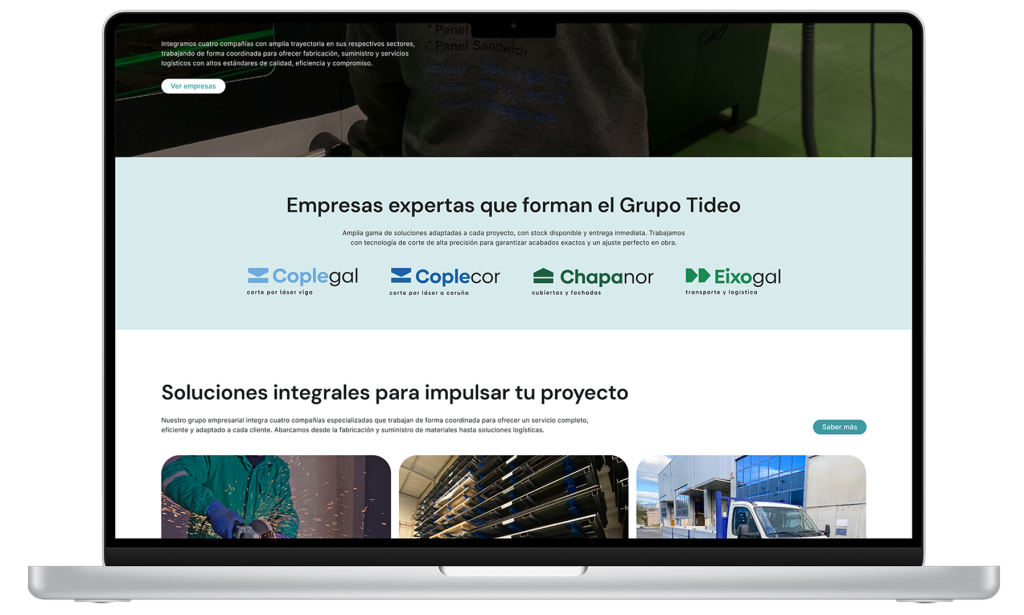Open the Coplegal company logo

(x=302, y=281)
